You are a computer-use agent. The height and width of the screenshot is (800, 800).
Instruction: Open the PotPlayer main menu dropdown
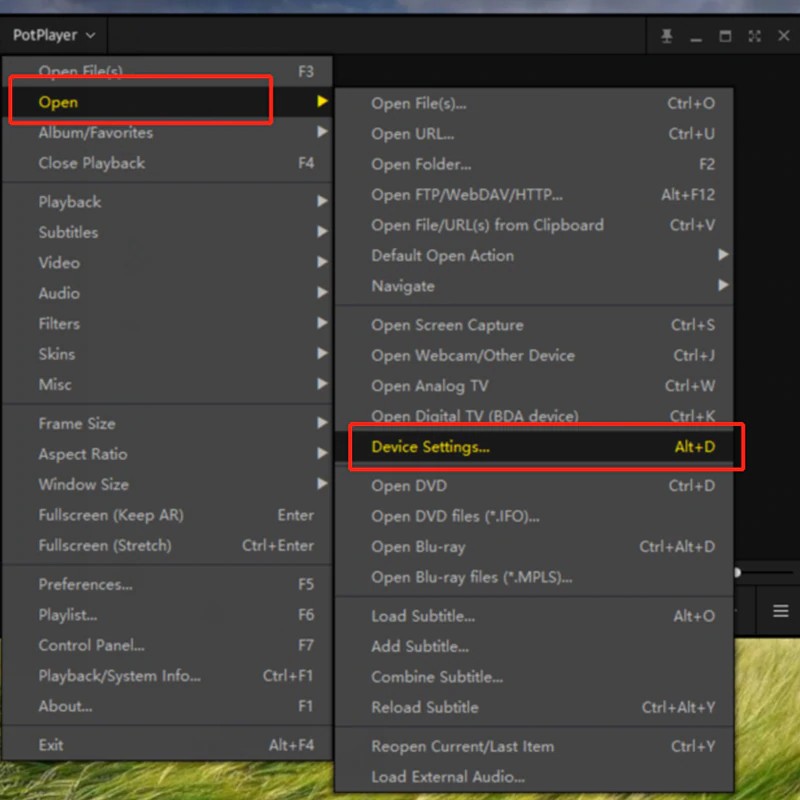click(x=54, y=35)
